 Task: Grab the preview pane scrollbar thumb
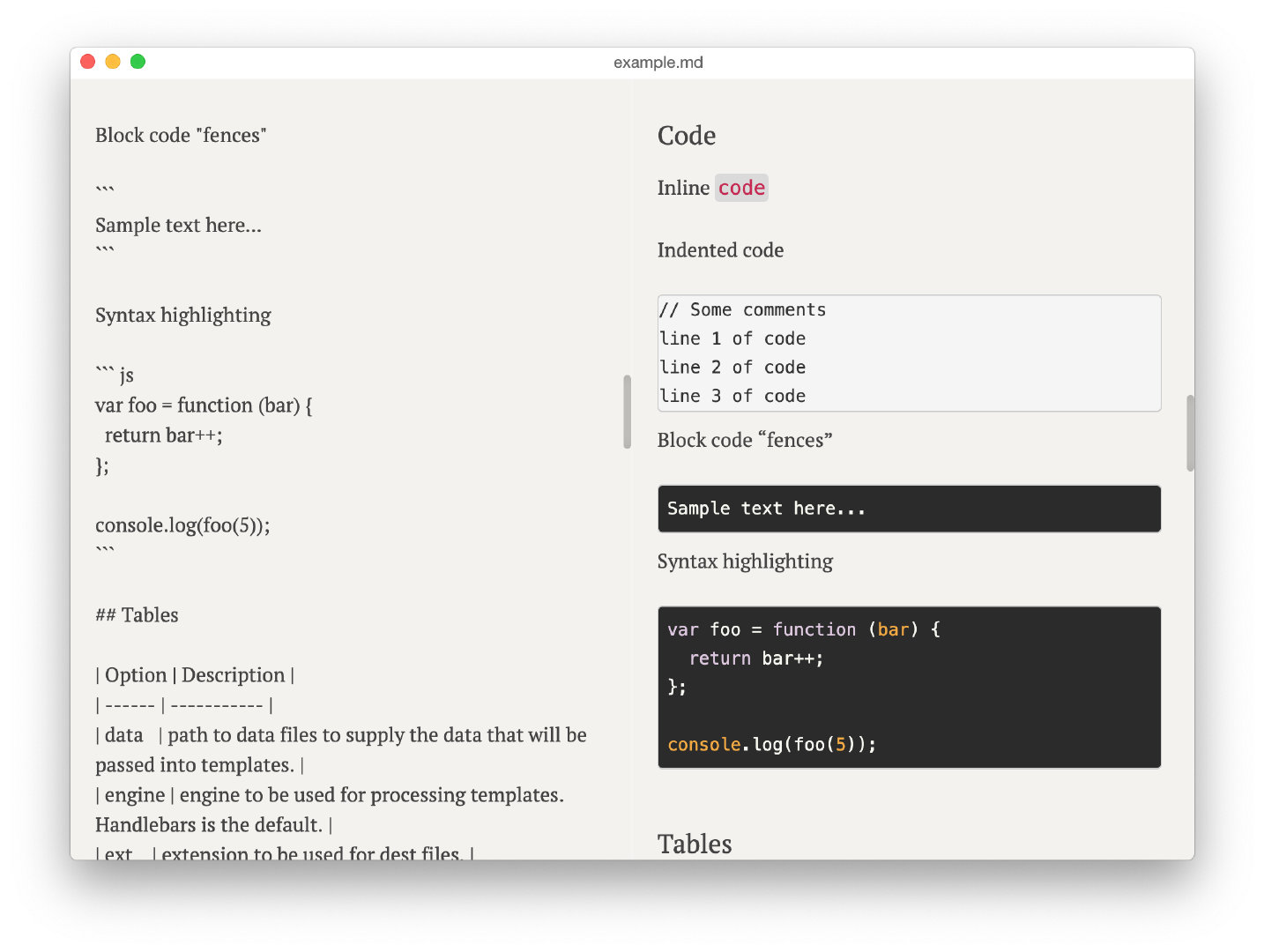1190,433
